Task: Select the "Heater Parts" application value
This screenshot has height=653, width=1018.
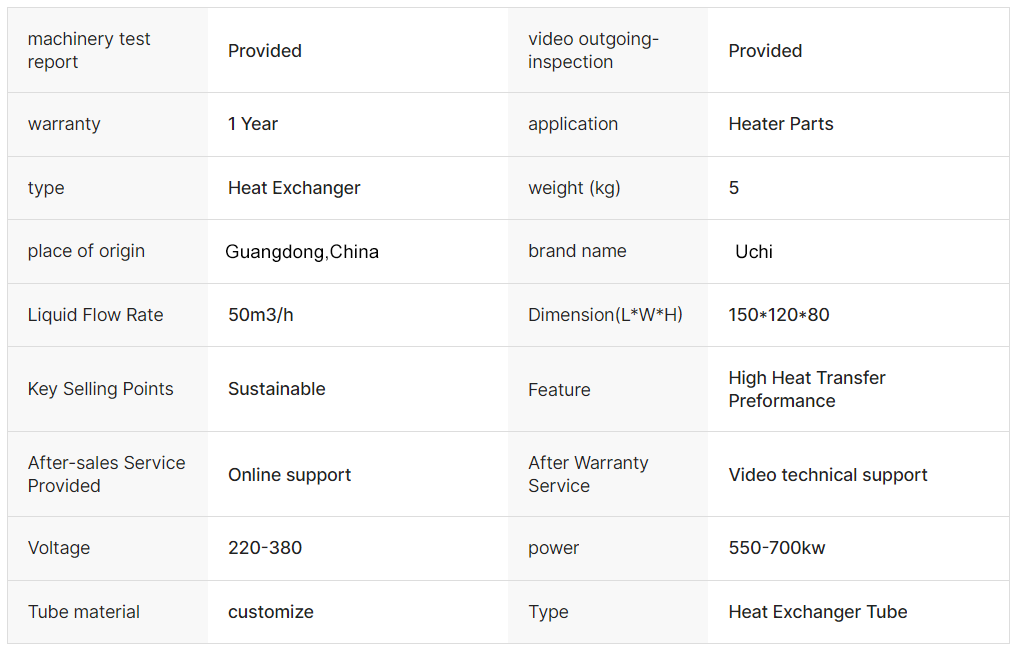Action: click(x=780, y=124)
